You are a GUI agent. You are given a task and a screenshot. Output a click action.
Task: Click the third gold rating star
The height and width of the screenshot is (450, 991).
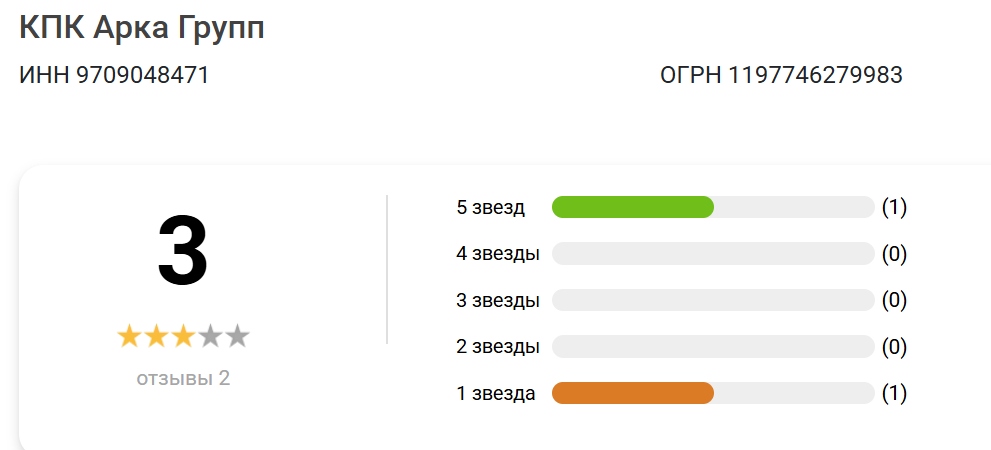[183, 336]
